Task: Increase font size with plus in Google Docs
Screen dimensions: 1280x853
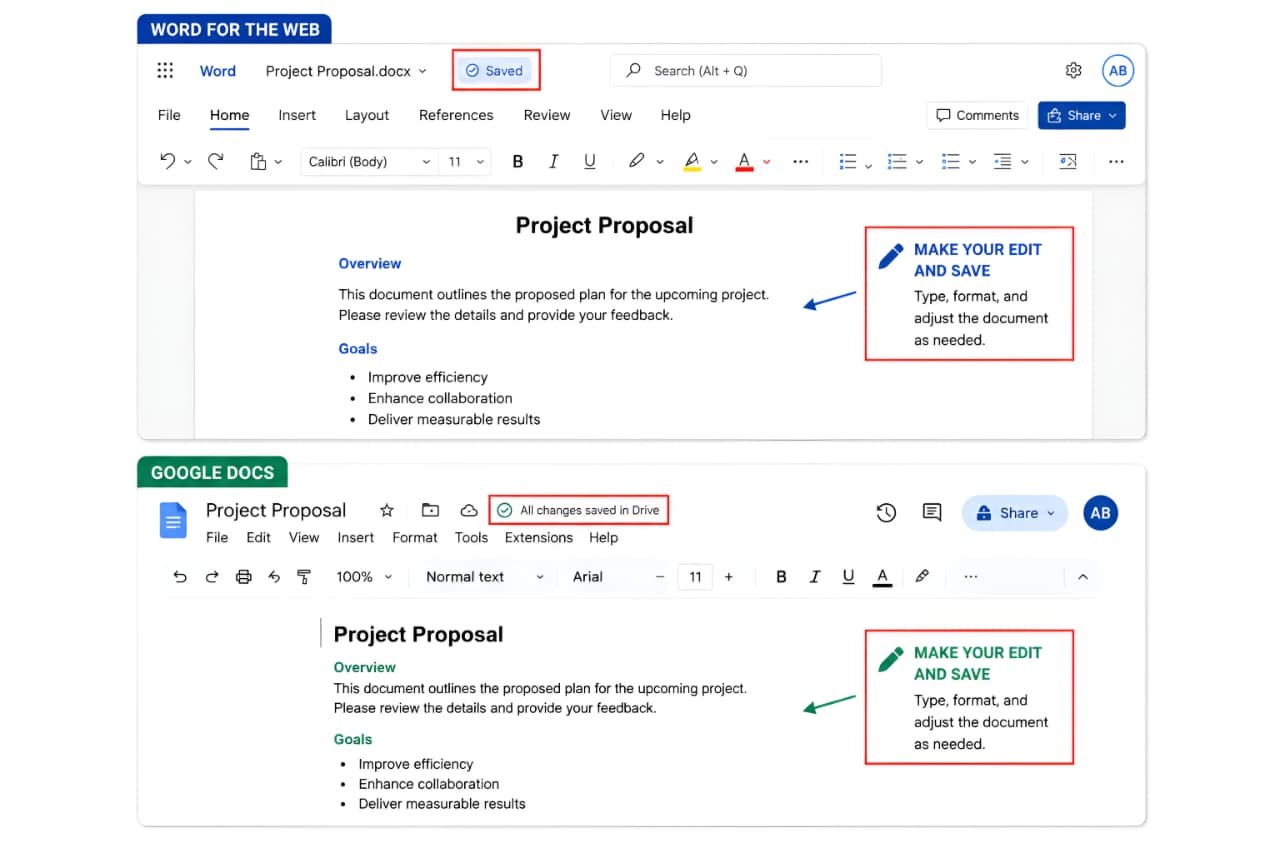Action: 728,577
